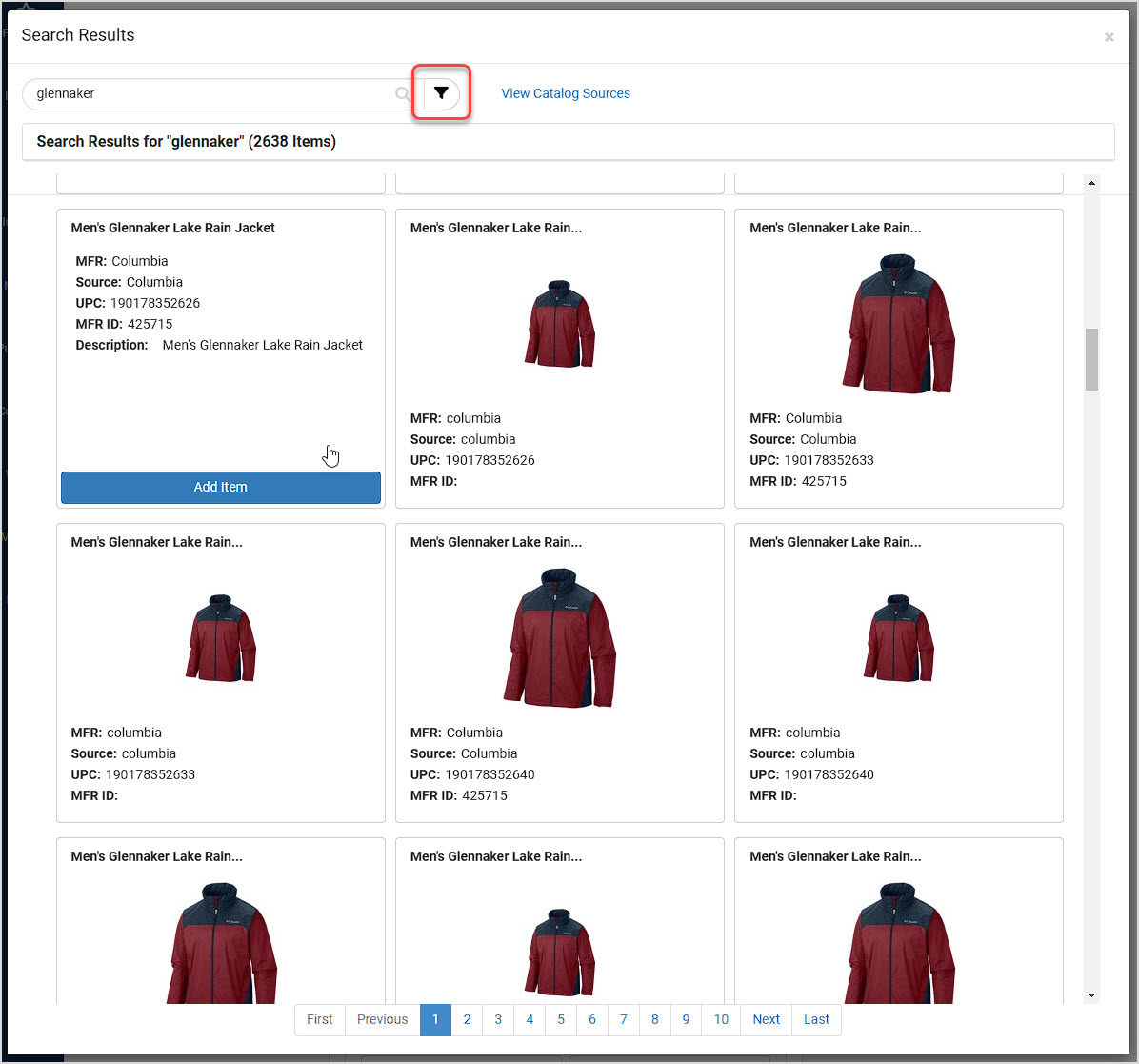Go to results page 10
The image size is (1139, 1064).
click(x=721, y=1019)
